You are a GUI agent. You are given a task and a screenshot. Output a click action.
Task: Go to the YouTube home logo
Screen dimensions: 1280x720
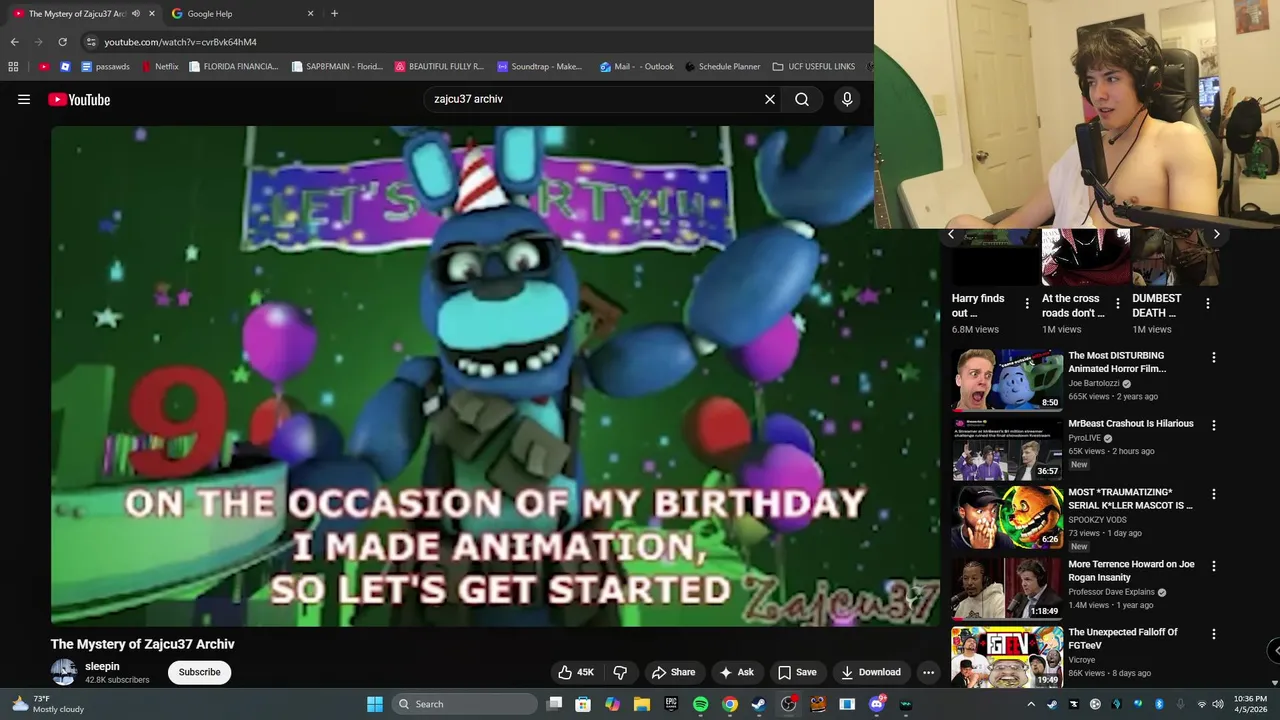pyautogui.click(x=79, y=99)
